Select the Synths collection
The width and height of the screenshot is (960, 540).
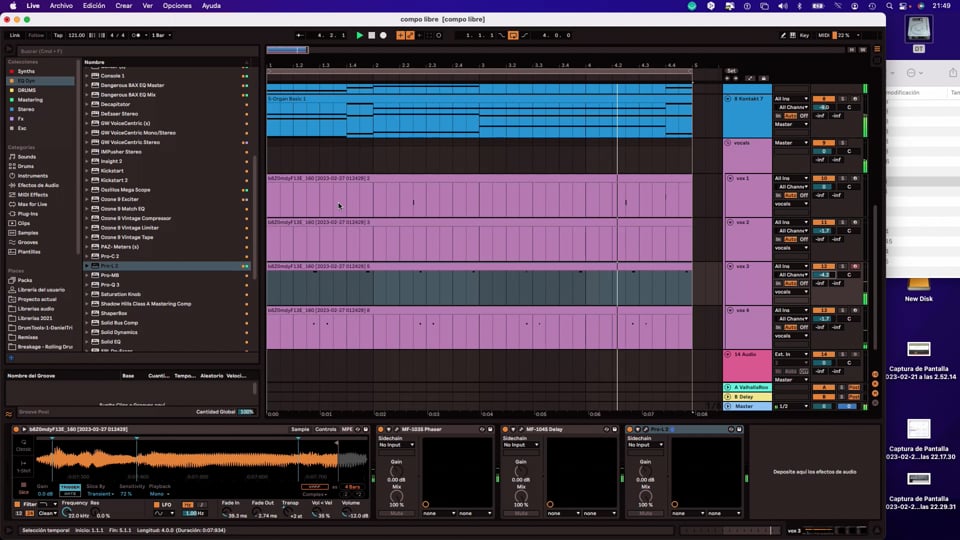pyautogui.click(x=26, y=71)
